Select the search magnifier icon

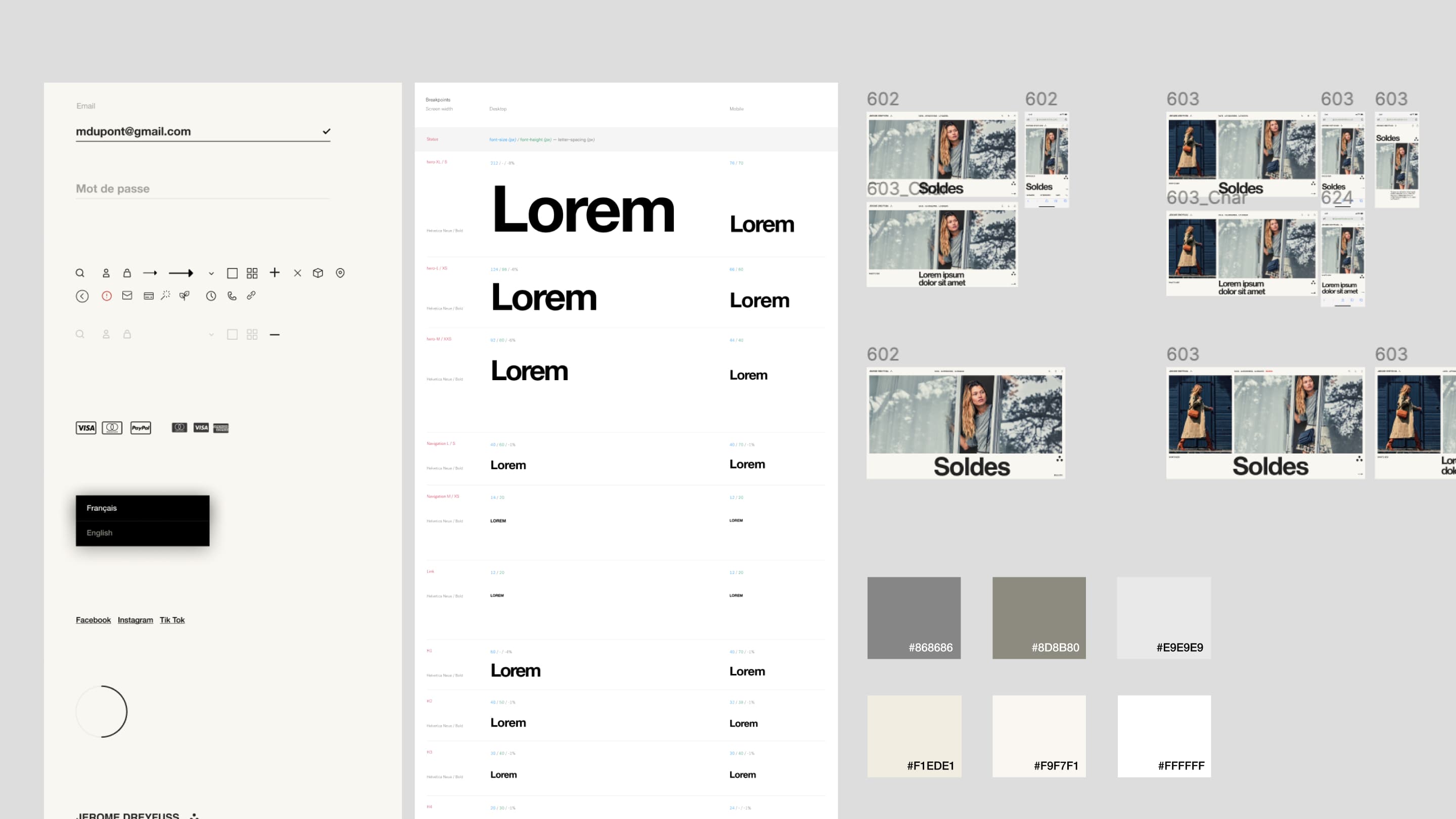click(80, 273)
